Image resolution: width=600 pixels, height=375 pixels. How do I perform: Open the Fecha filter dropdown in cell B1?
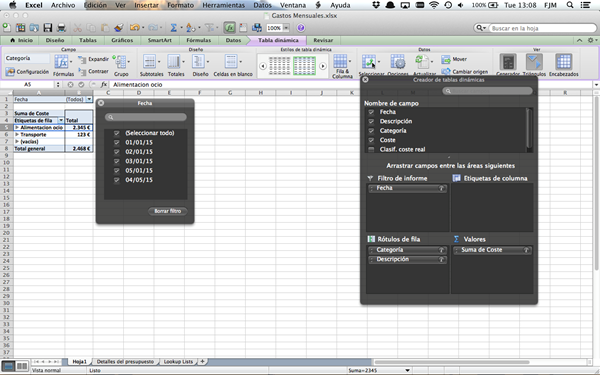point(89,99)
